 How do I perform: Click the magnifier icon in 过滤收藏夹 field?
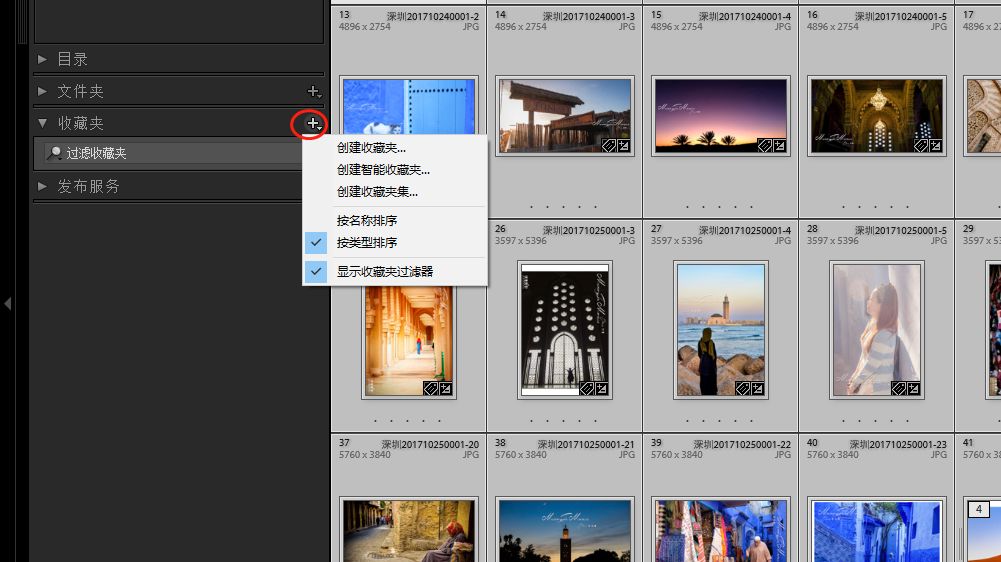point(54,153)
